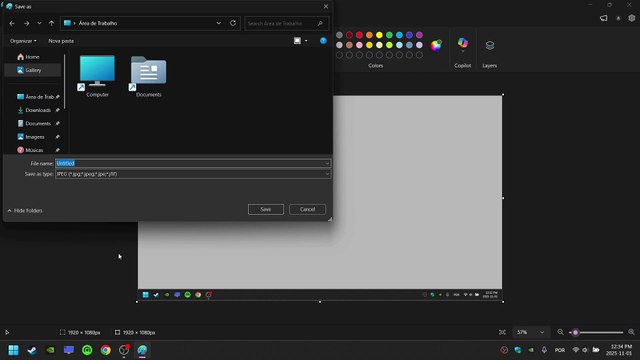Open the Wi-Fi network tray icon
The width and height of the screenshot is (640, 360).
pyautogui.click(x=576, y=350)
